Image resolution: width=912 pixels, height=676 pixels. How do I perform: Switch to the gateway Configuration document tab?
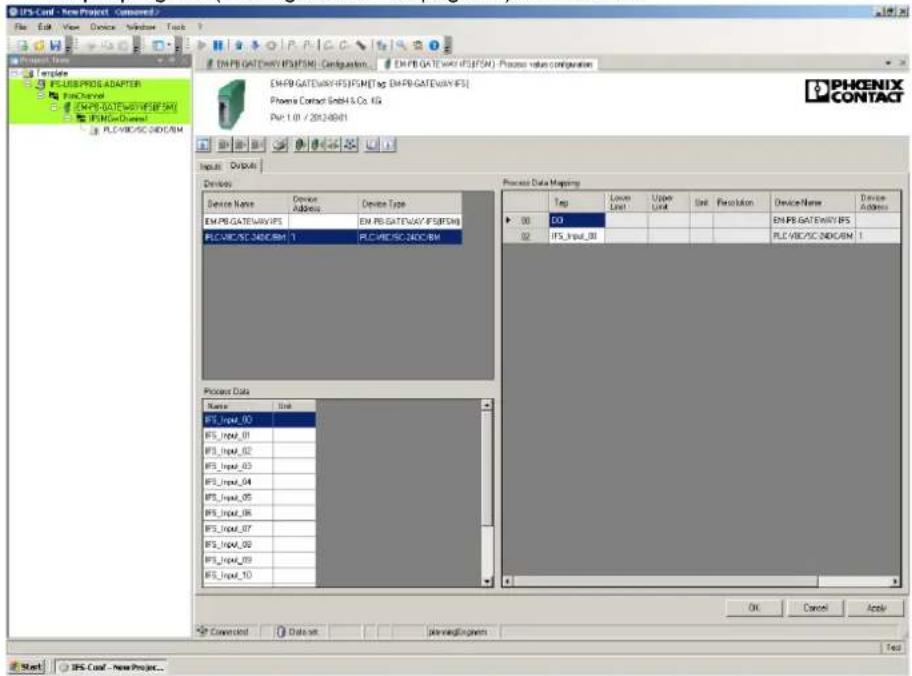point(288,64)
